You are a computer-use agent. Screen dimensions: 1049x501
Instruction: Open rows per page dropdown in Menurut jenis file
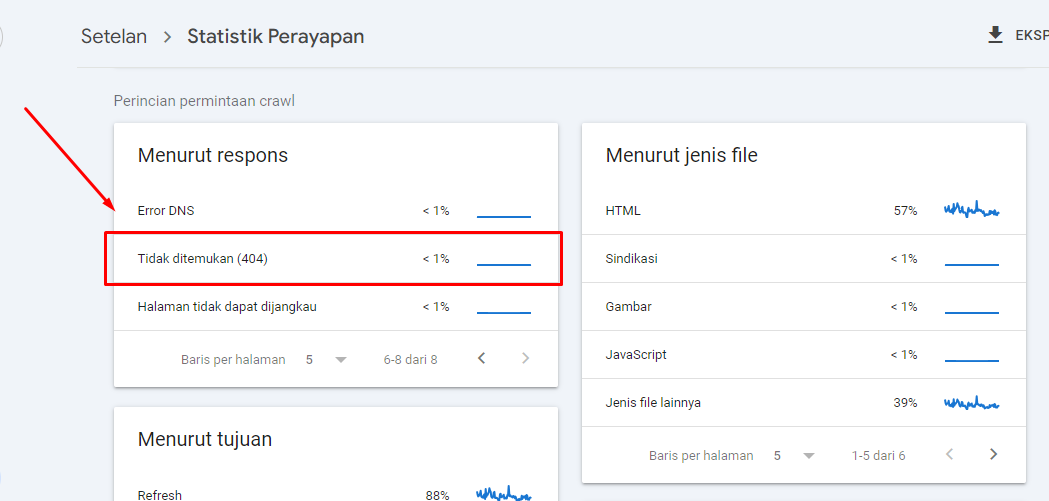(792, 456)
